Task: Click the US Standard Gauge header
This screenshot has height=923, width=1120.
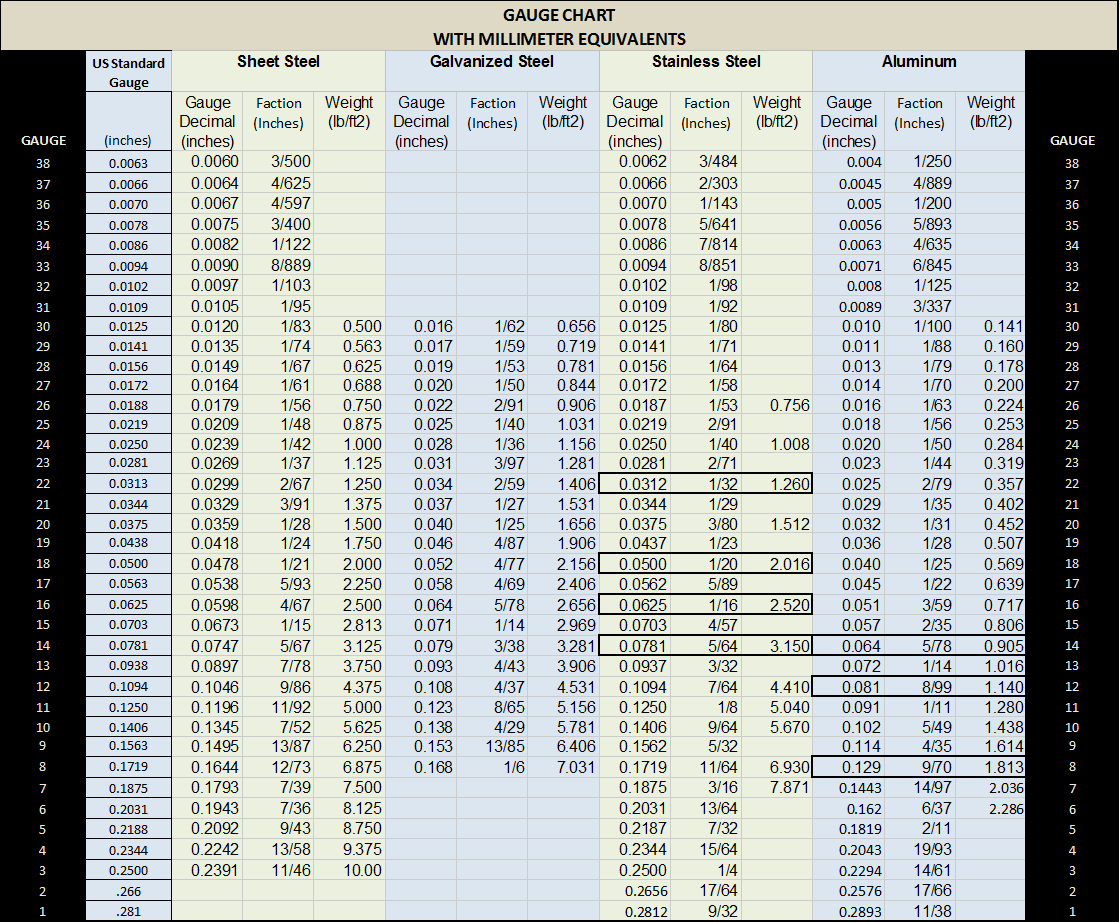Action: click(128, 72)
